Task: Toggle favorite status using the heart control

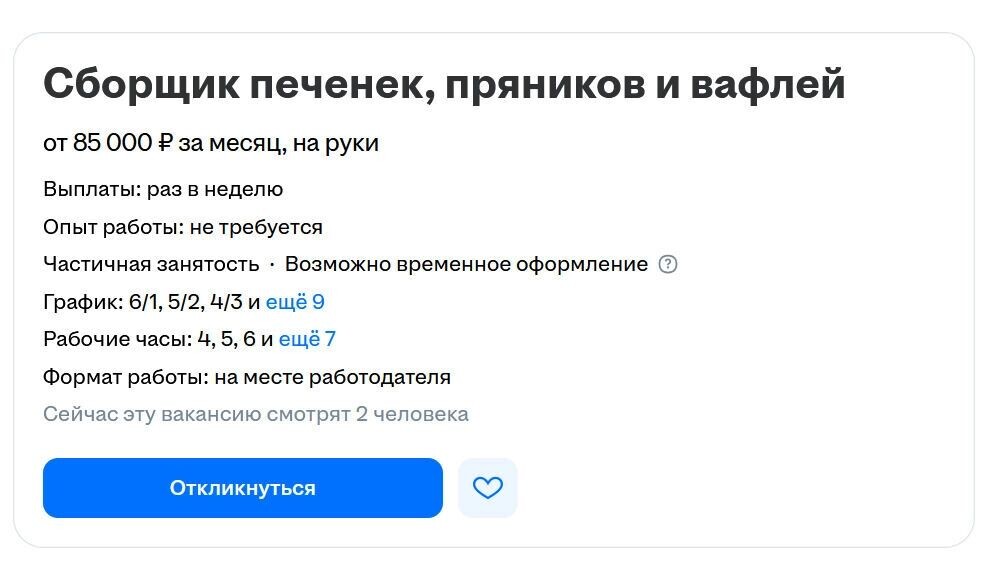Action: 487,488
